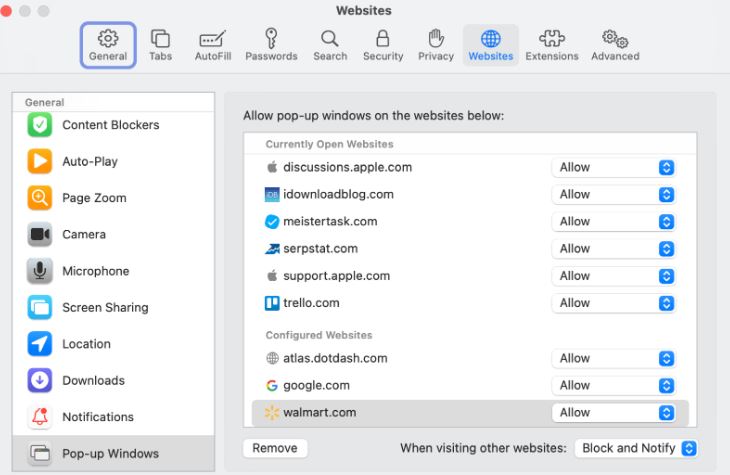Open the pop-up dropdown for walmart.com
This screenshot has width=730, height=475.
pos(613,413)
